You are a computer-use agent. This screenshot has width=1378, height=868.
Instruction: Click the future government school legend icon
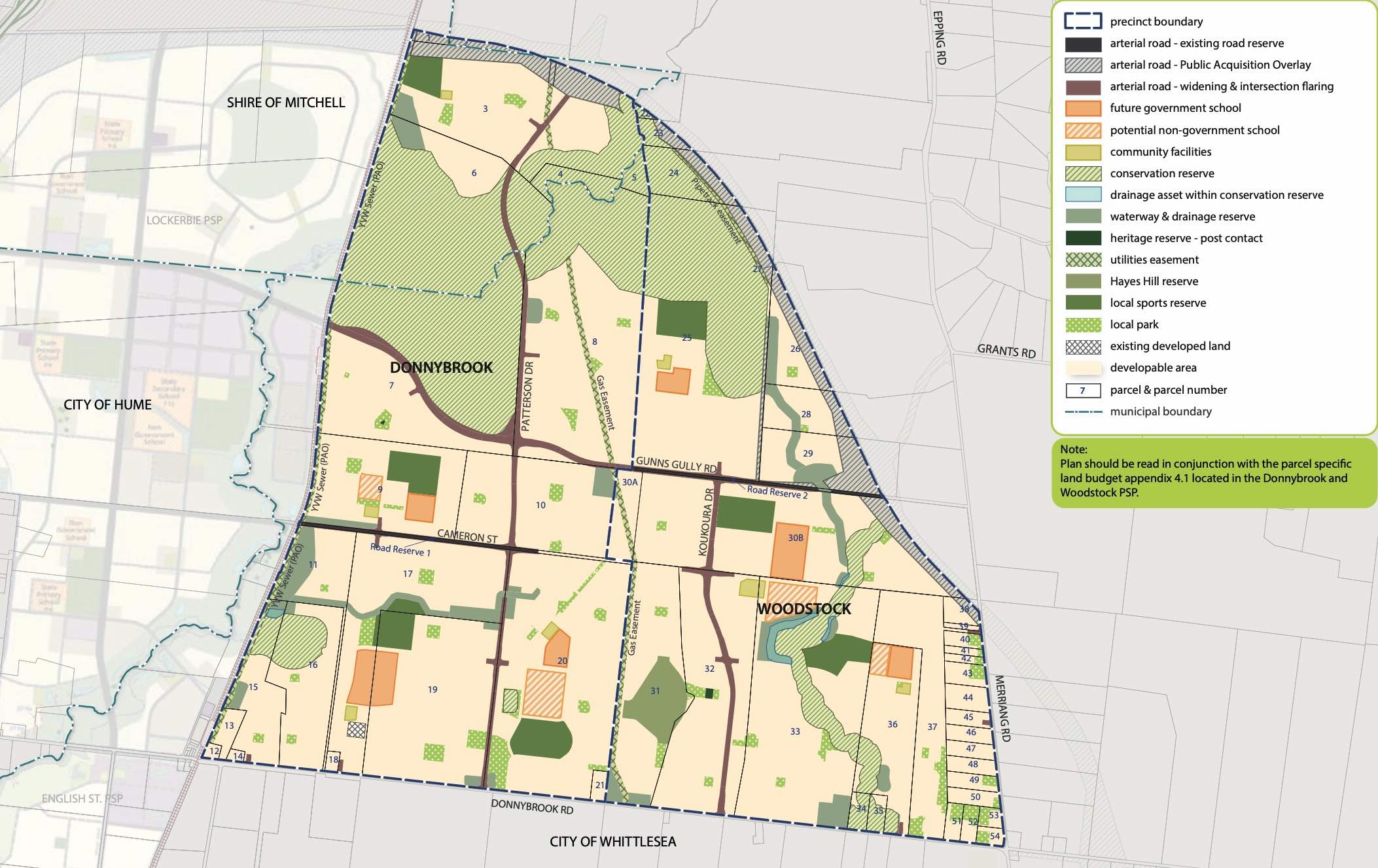[1083, 108]
